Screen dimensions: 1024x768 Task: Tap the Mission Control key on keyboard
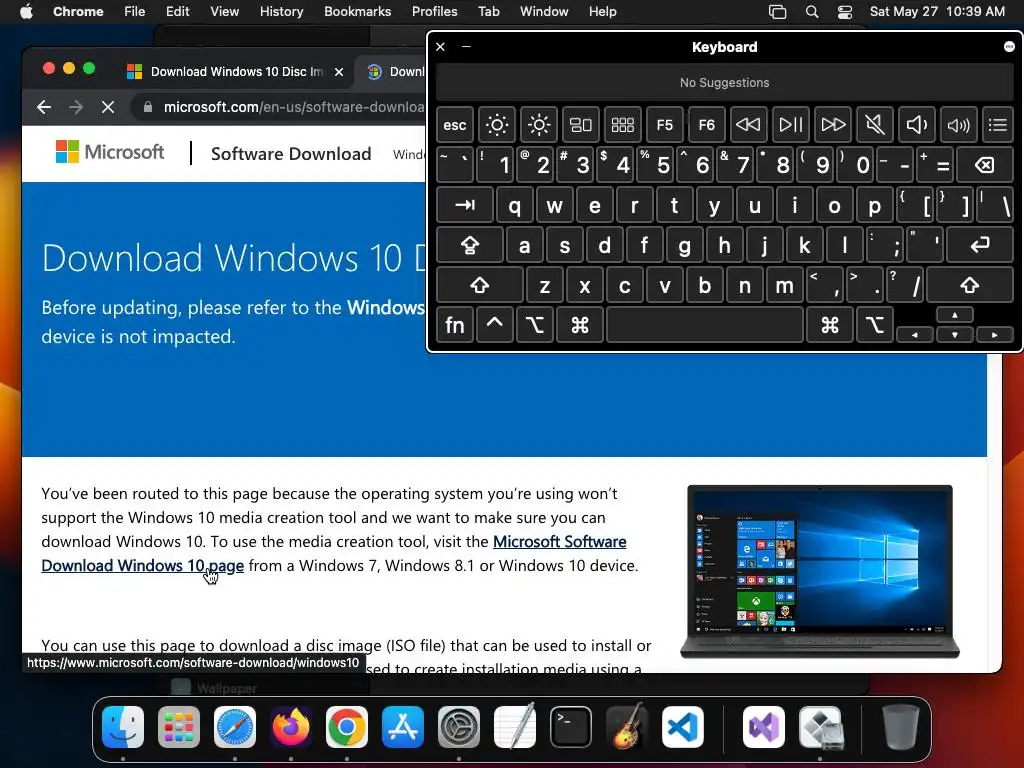581,125
